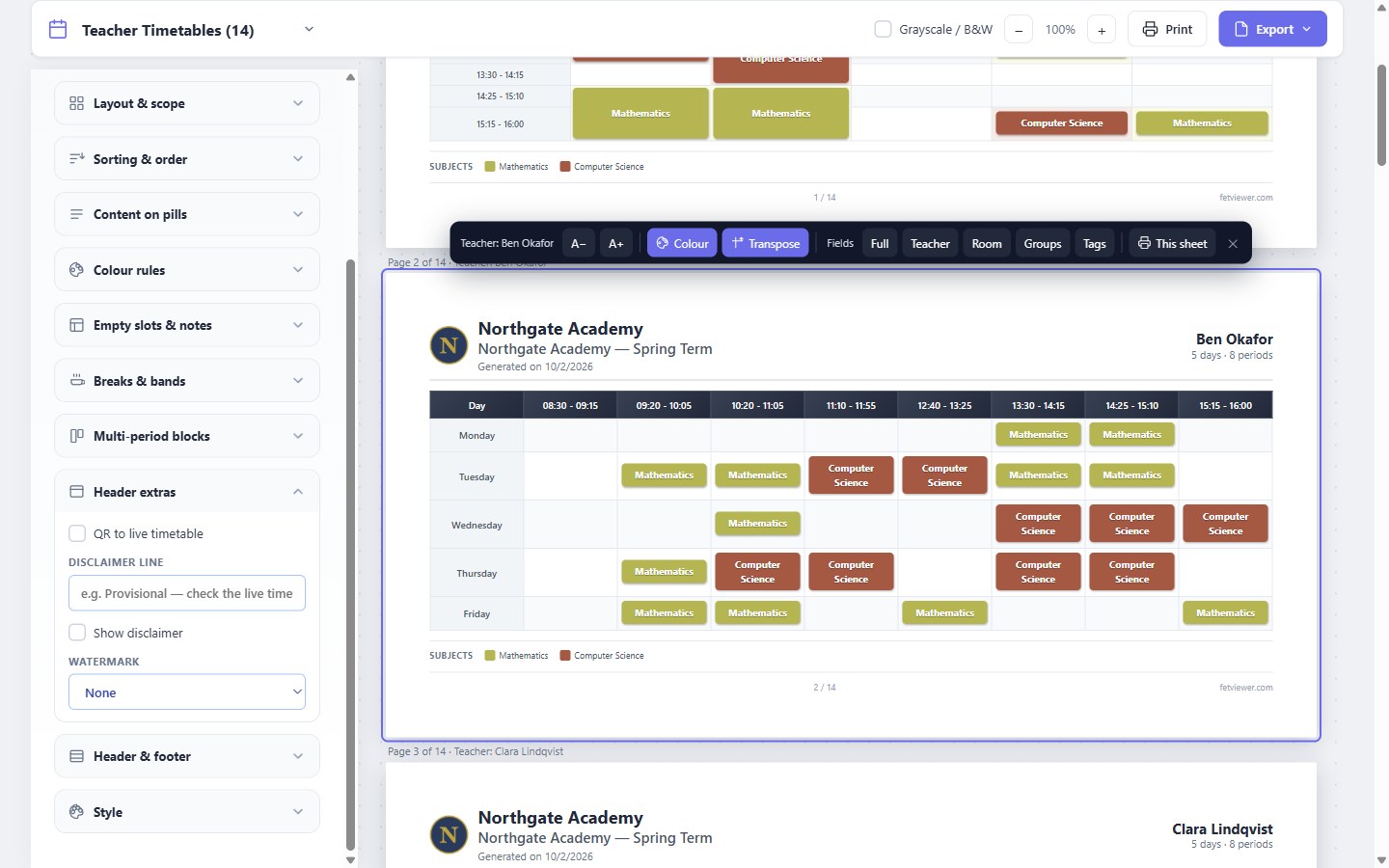Increase font size with A+ button
Image resolution: width=1389 pixels, height=868 pixels.
tap(615, 243)
